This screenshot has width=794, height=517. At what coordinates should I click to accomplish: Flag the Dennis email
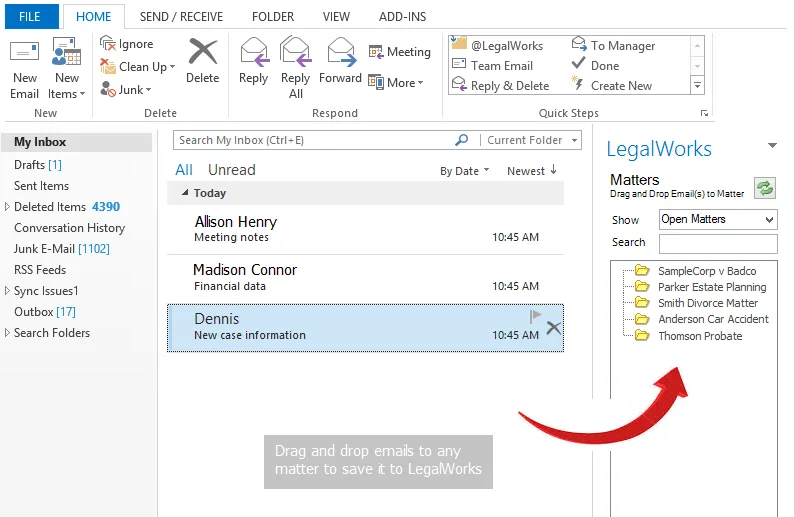coord(535,316)
